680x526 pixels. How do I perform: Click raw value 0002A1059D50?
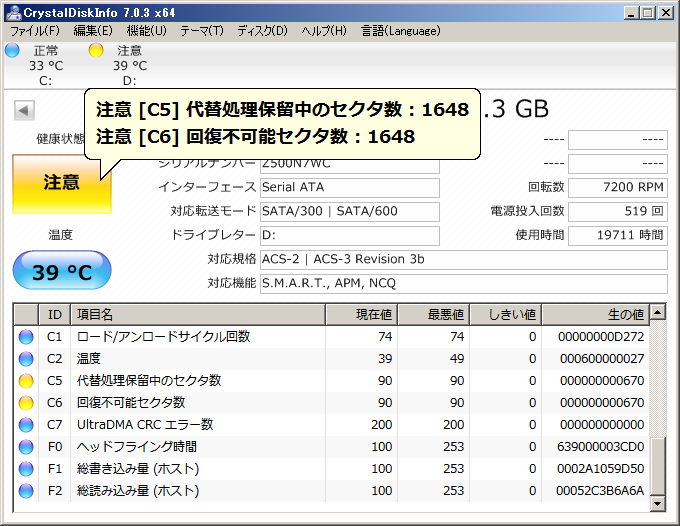600,469
